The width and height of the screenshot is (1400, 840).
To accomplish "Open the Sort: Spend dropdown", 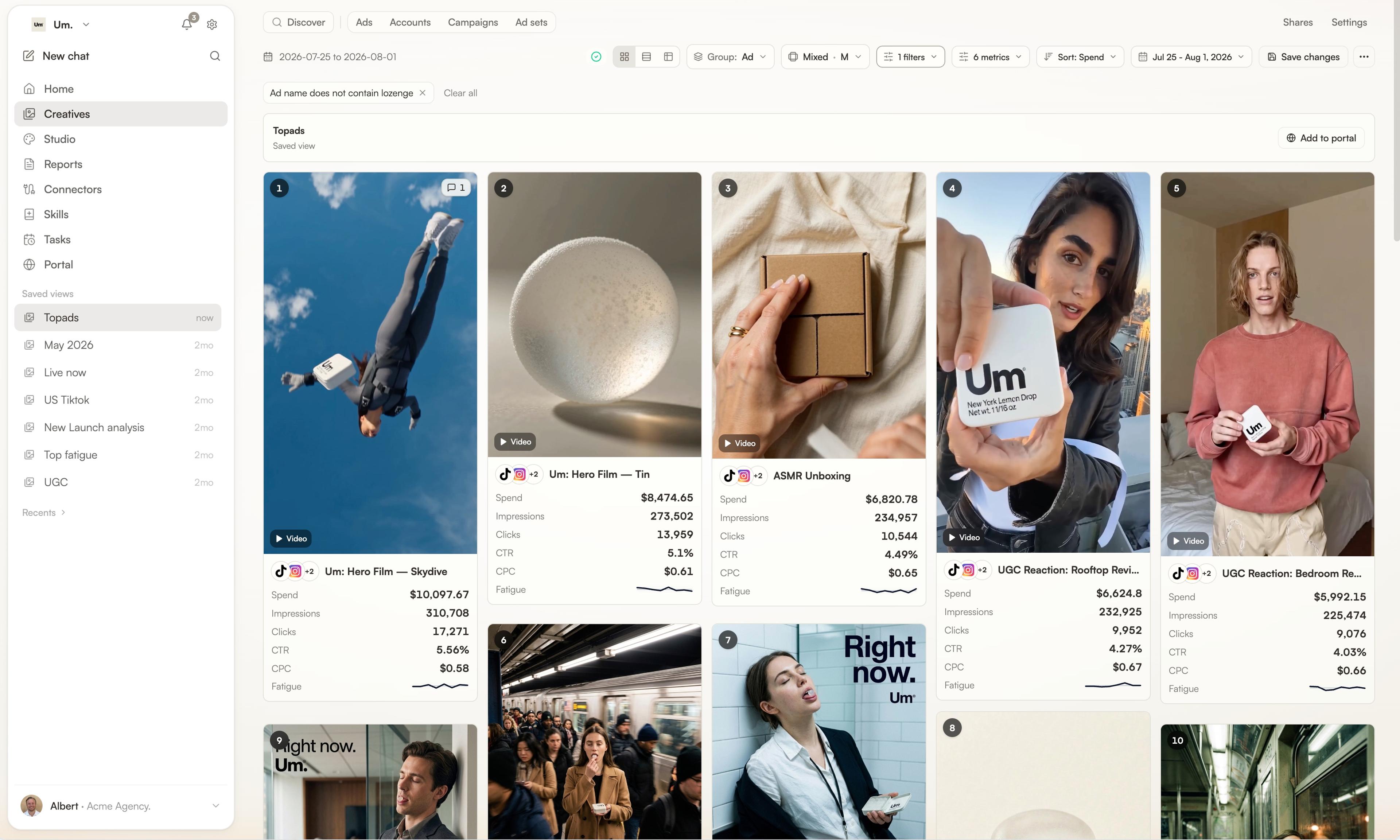I will 1080,57.
